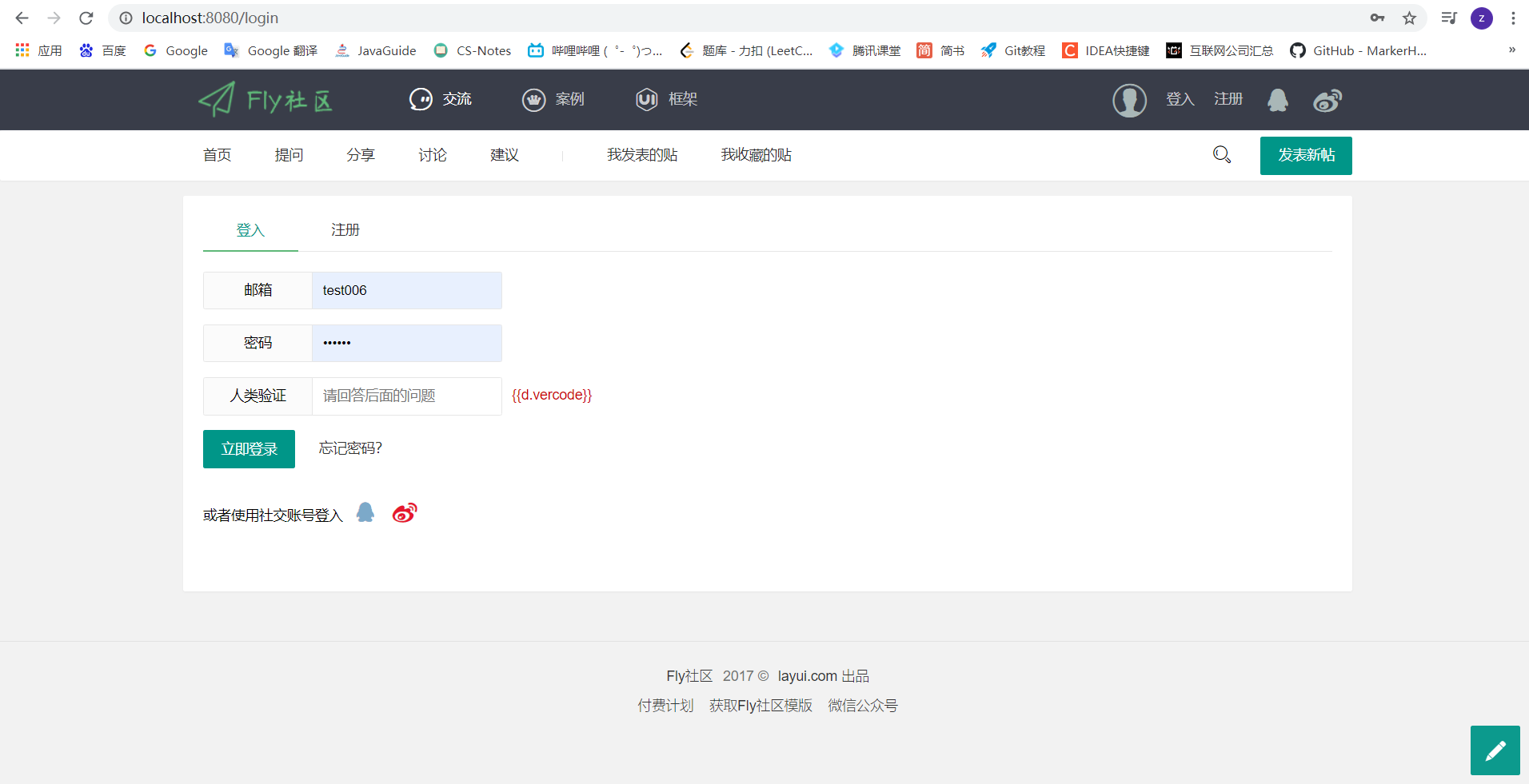Click the bookmark star in address bar
Viewport: 1529px width, 784px height.
[x=1410, y=18]
